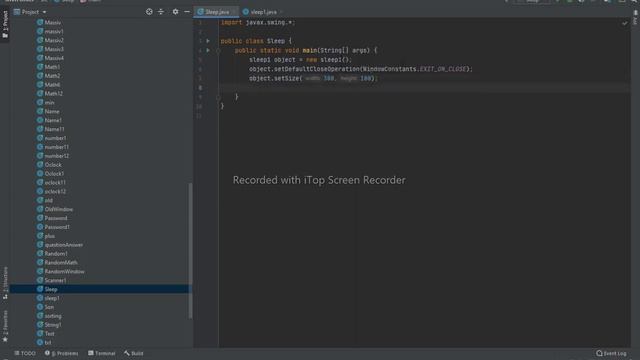
Task: Click the Project tree scrollbar
Action: point(190,251)
